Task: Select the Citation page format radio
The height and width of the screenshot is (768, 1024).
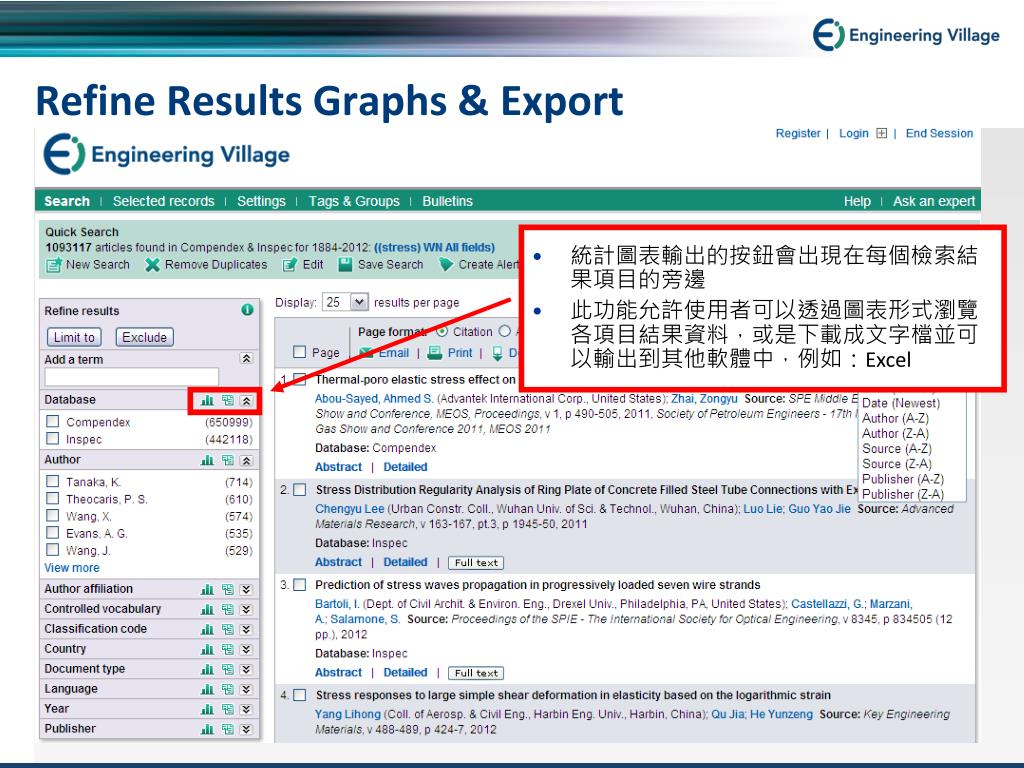Action: 442,331
